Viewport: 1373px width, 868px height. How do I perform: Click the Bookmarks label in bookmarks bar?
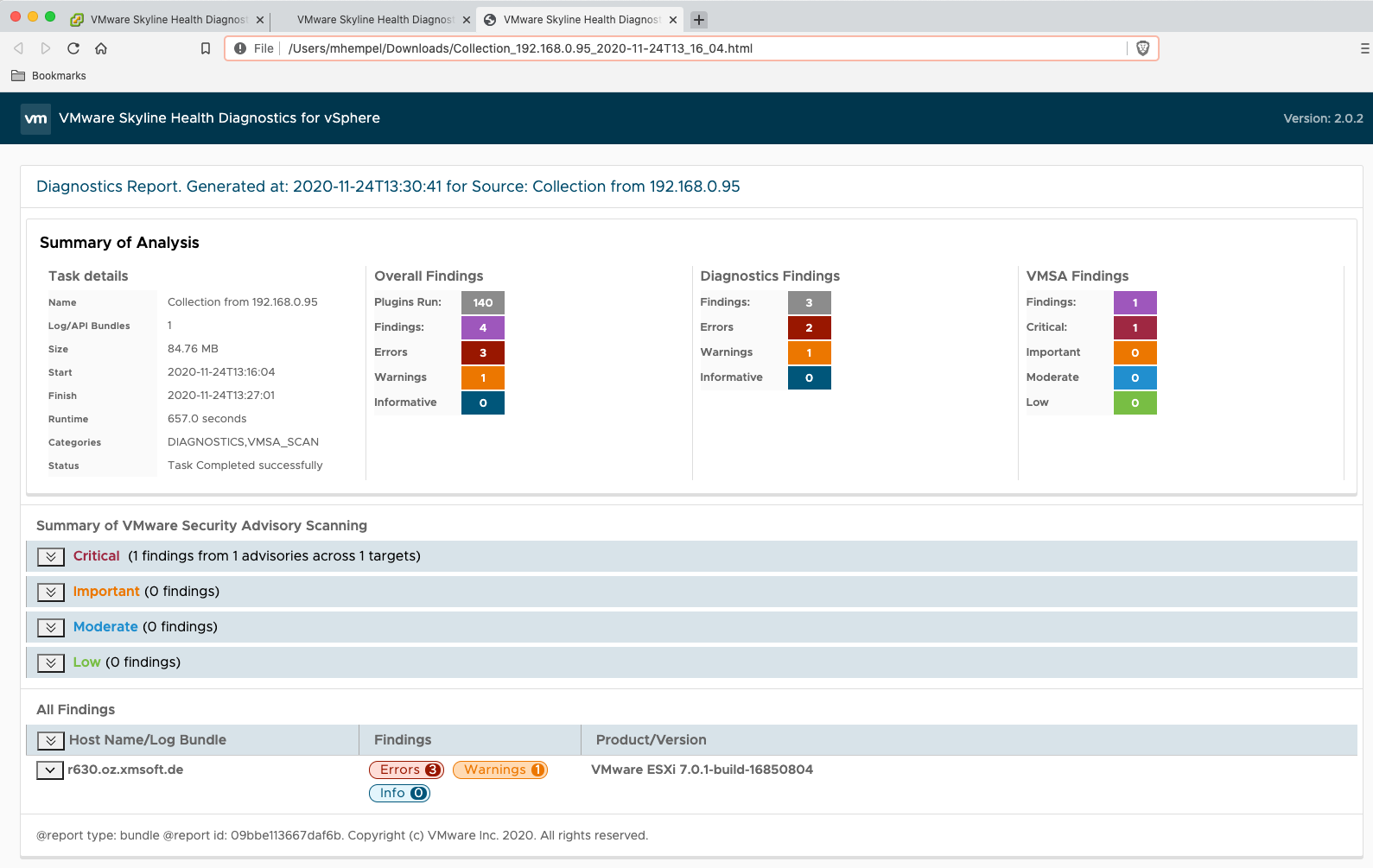[x=59, y=76]
